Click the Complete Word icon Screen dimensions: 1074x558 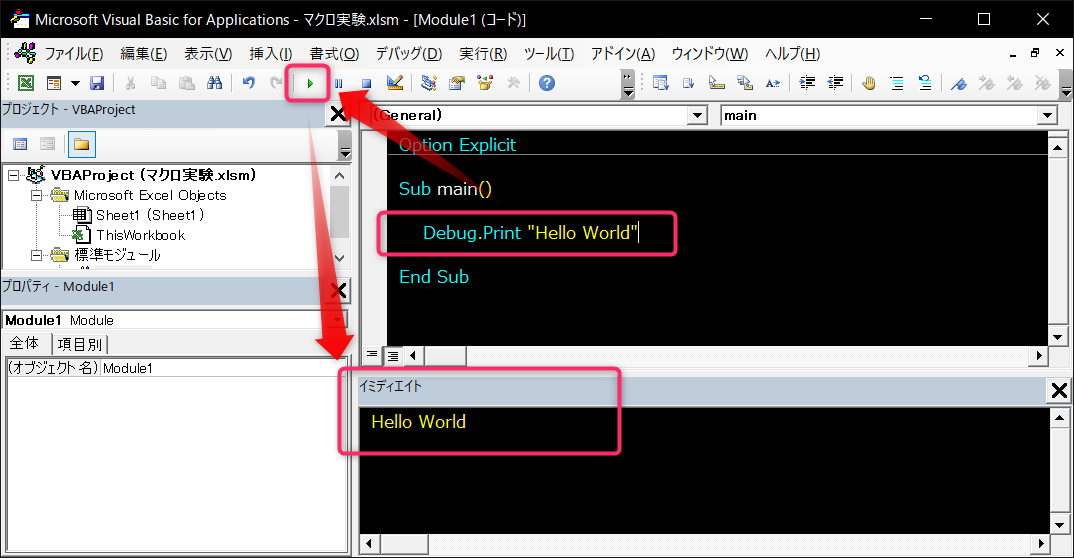tap(773, 84)
